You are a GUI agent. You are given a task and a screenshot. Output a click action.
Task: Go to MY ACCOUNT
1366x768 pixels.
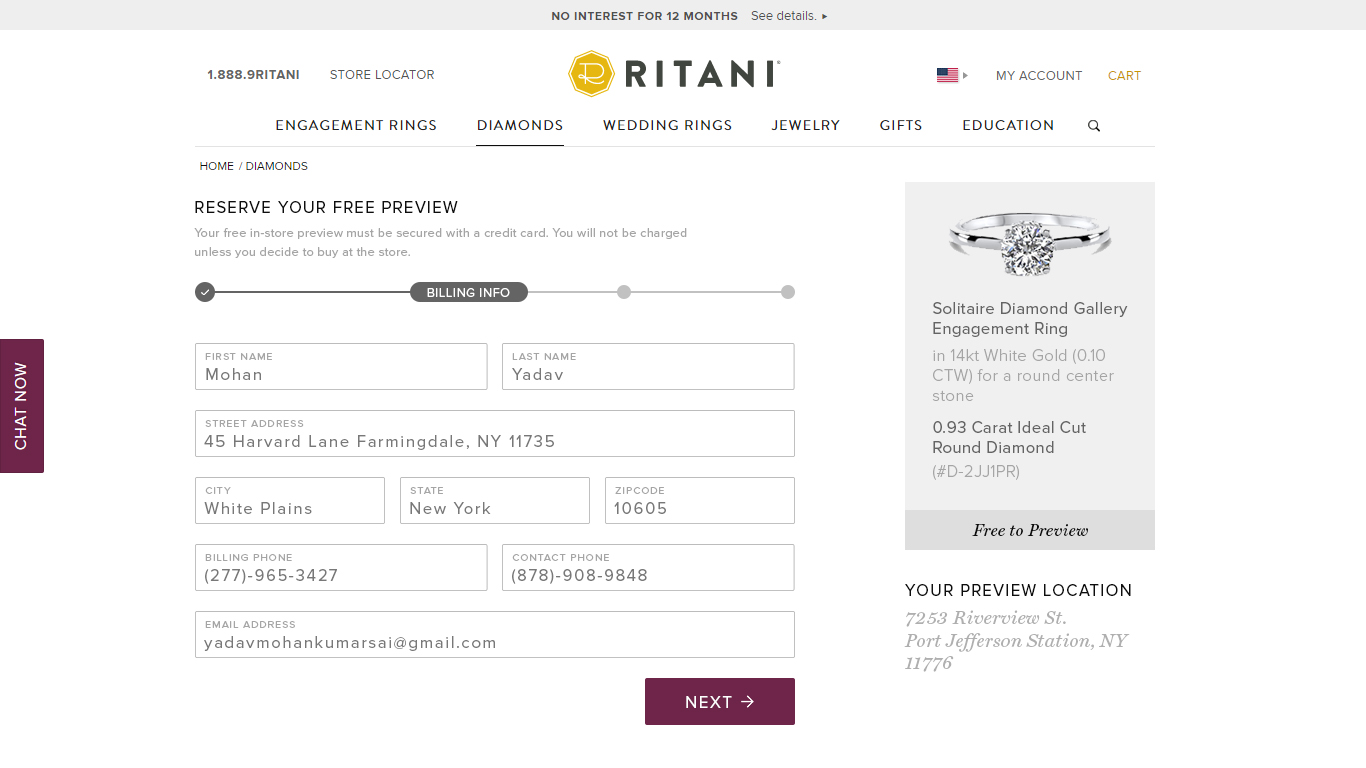1039,75
